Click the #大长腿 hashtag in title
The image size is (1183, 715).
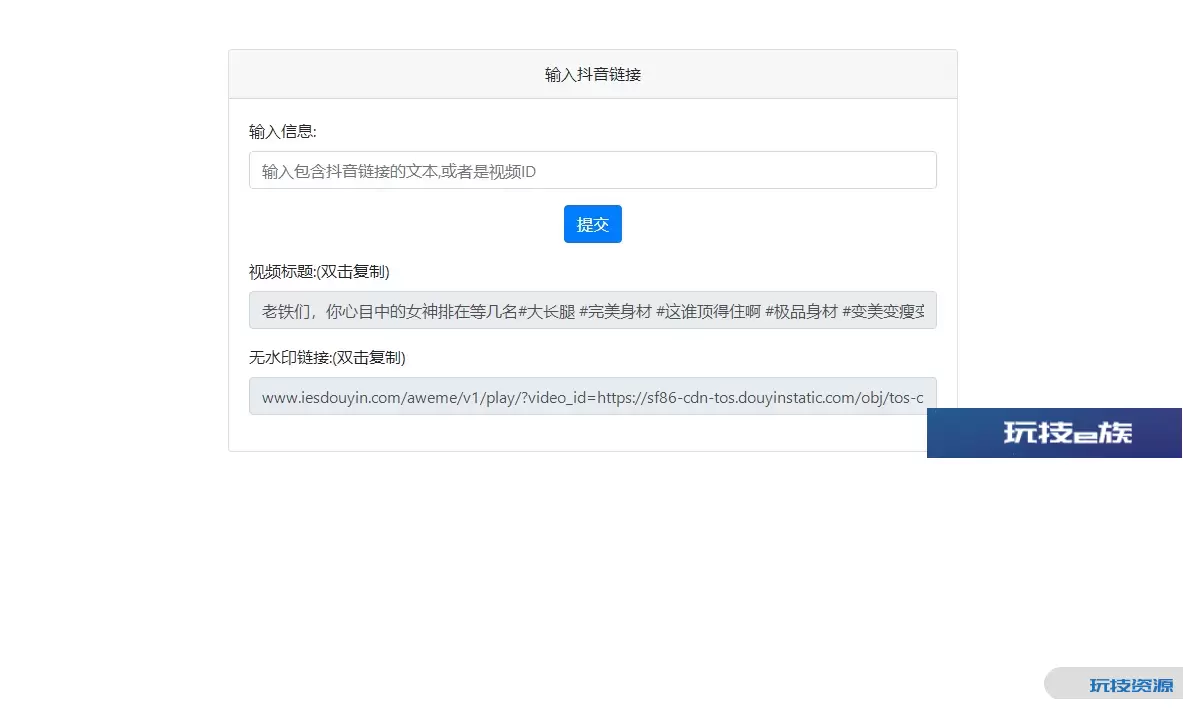[x=547, y=311]
